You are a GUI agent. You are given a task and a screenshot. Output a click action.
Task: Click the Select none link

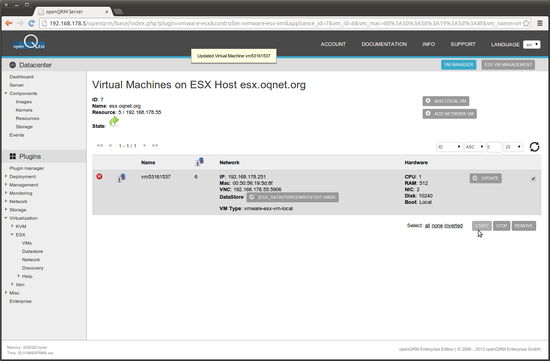coord(437,226)
